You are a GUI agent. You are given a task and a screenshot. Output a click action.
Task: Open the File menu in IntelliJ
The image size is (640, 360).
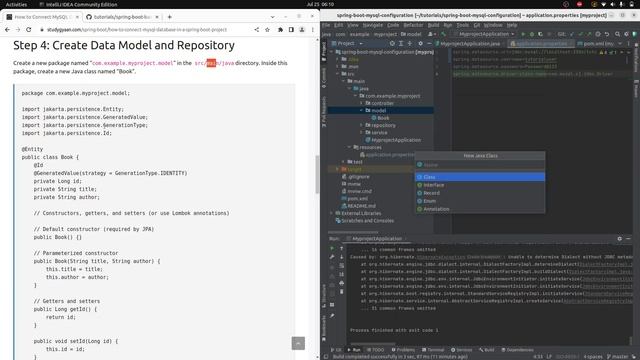pos(326,25)
